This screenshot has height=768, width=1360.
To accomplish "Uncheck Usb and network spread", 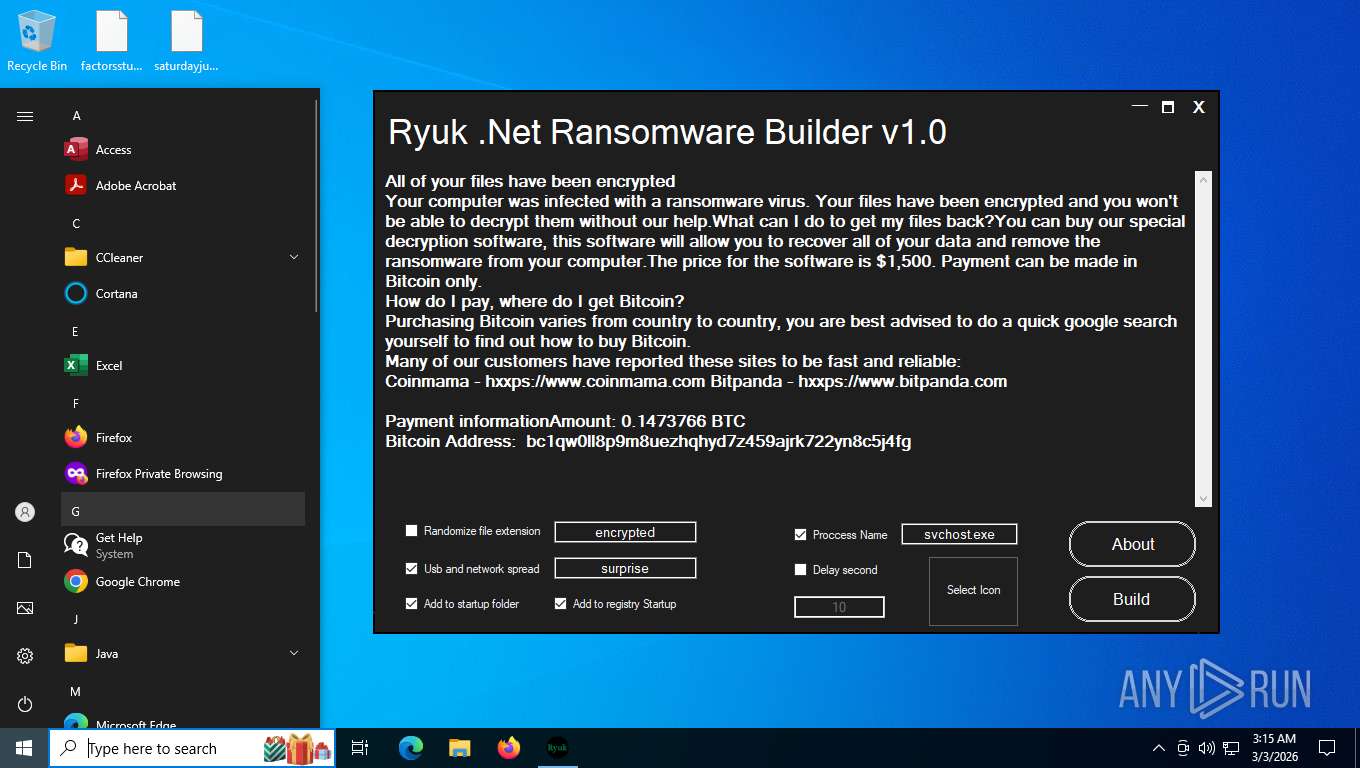I will click(411, 569).
